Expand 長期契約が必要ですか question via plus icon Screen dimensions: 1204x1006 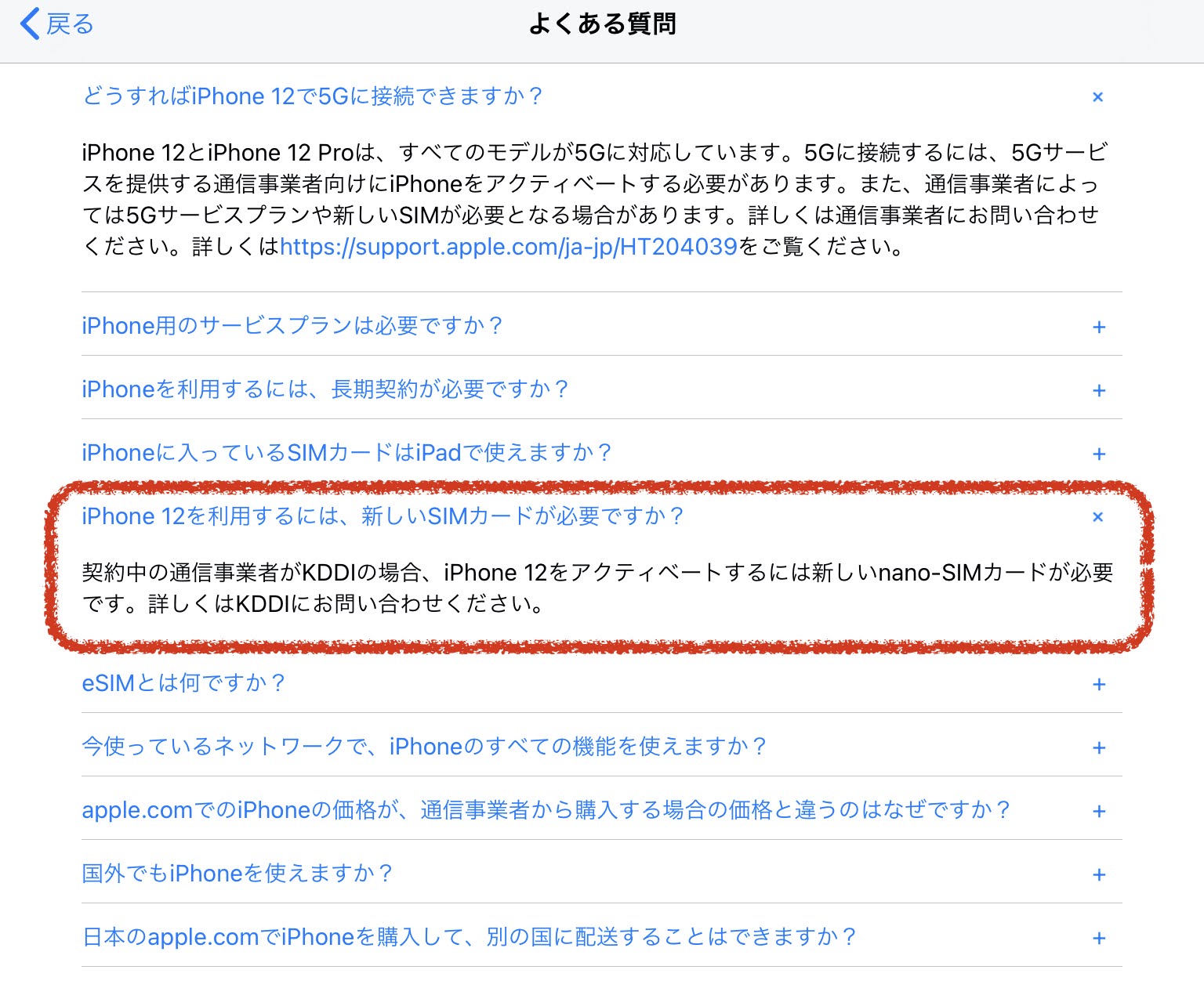coord(1099,390)
